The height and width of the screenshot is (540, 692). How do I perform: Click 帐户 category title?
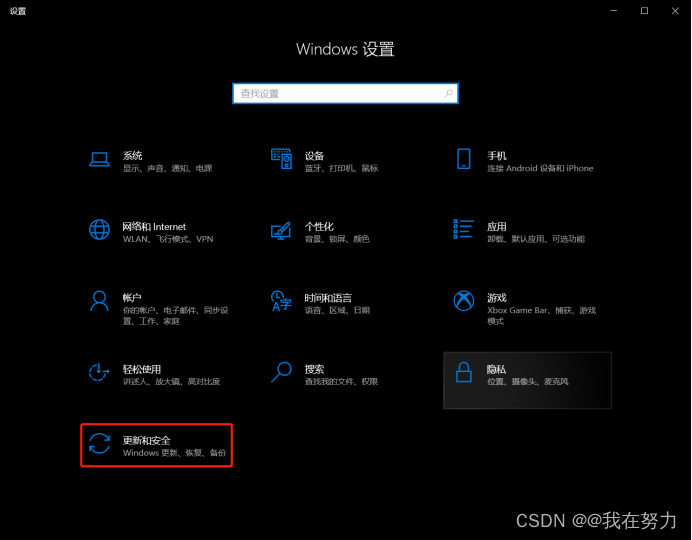[132, 298]
